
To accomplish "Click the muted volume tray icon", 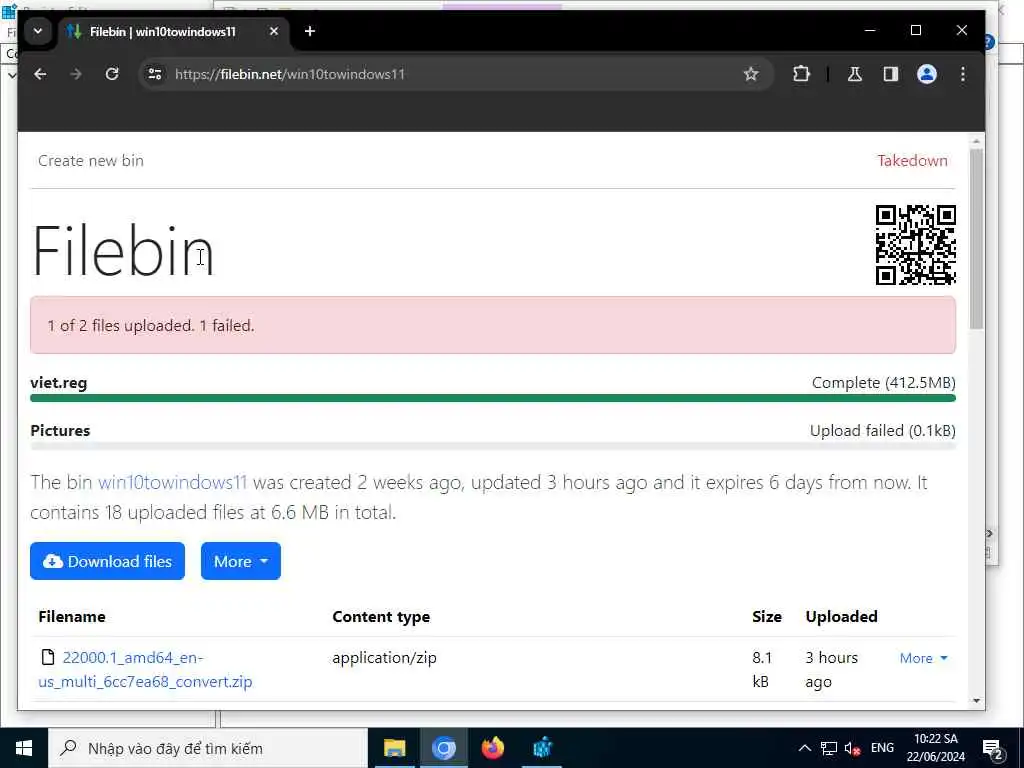I will pyautogui.click(x=852, y=748).
